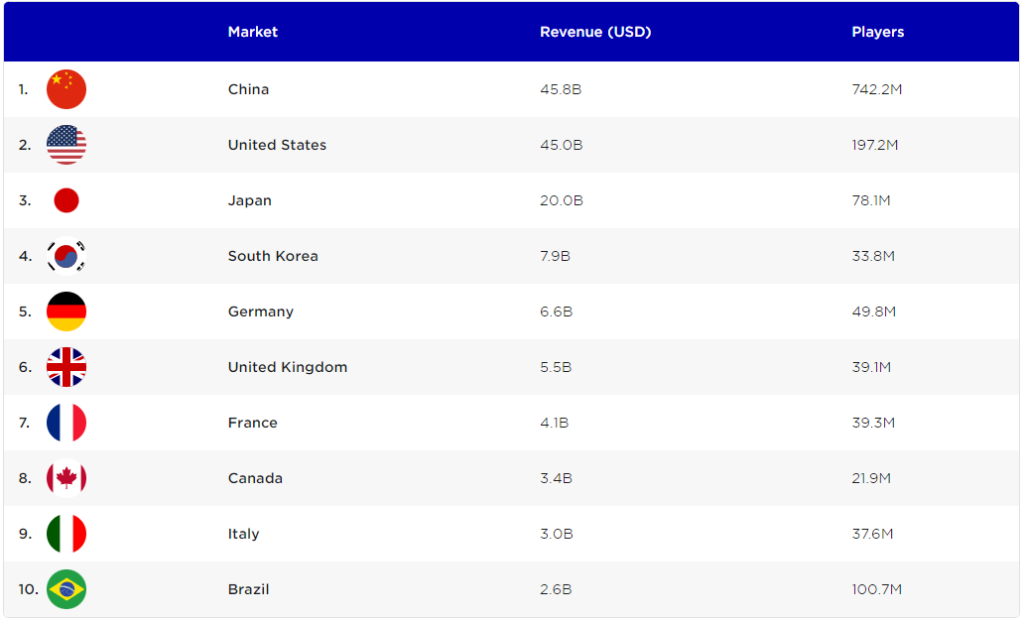Click the Market column header
Image resolution: width=1024 pixels, height=620 pixels.
(253, 32)
